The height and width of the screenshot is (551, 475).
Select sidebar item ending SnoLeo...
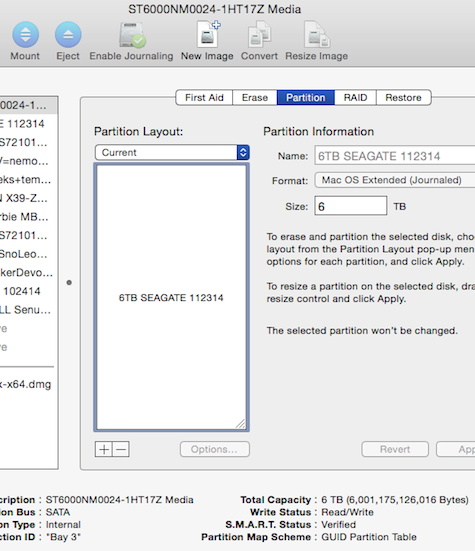[x=28, y=254]
